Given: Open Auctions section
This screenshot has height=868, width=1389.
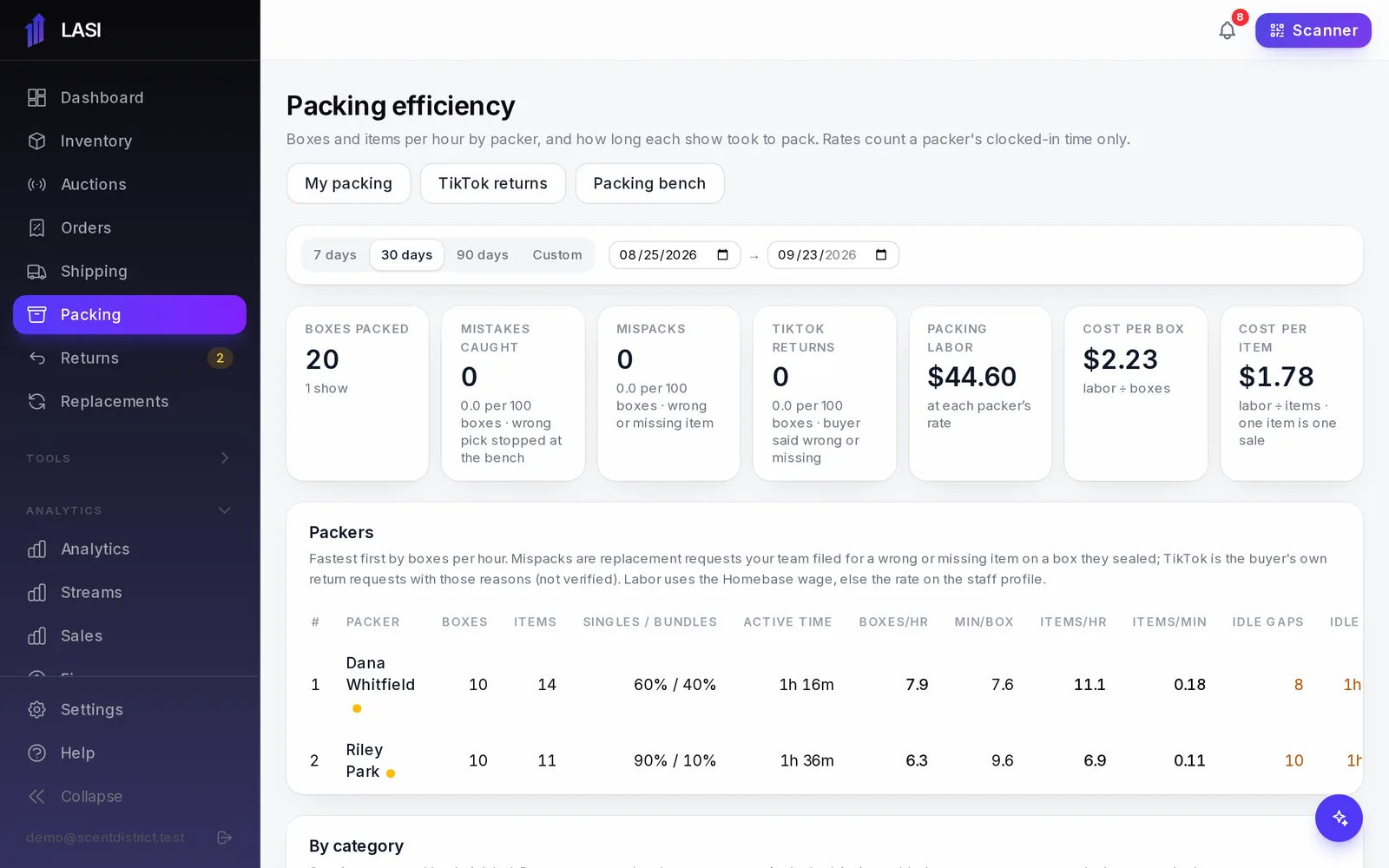Looking at the screenshot, I should (130, 185).
